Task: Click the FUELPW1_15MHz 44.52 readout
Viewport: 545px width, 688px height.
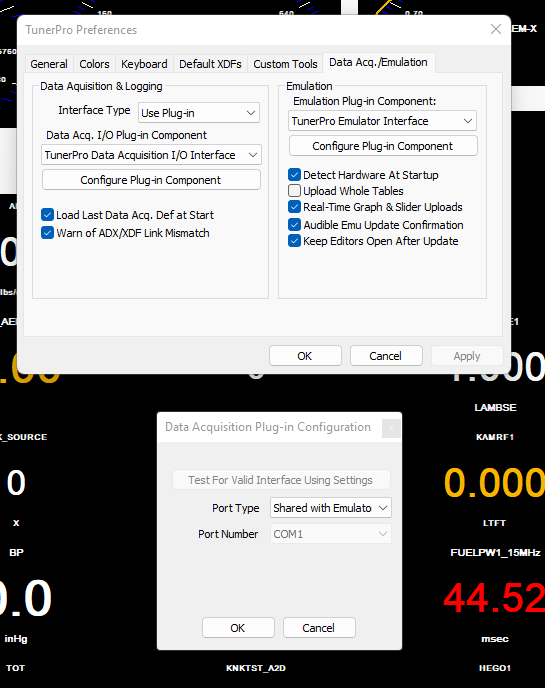Action: [494, 598]
